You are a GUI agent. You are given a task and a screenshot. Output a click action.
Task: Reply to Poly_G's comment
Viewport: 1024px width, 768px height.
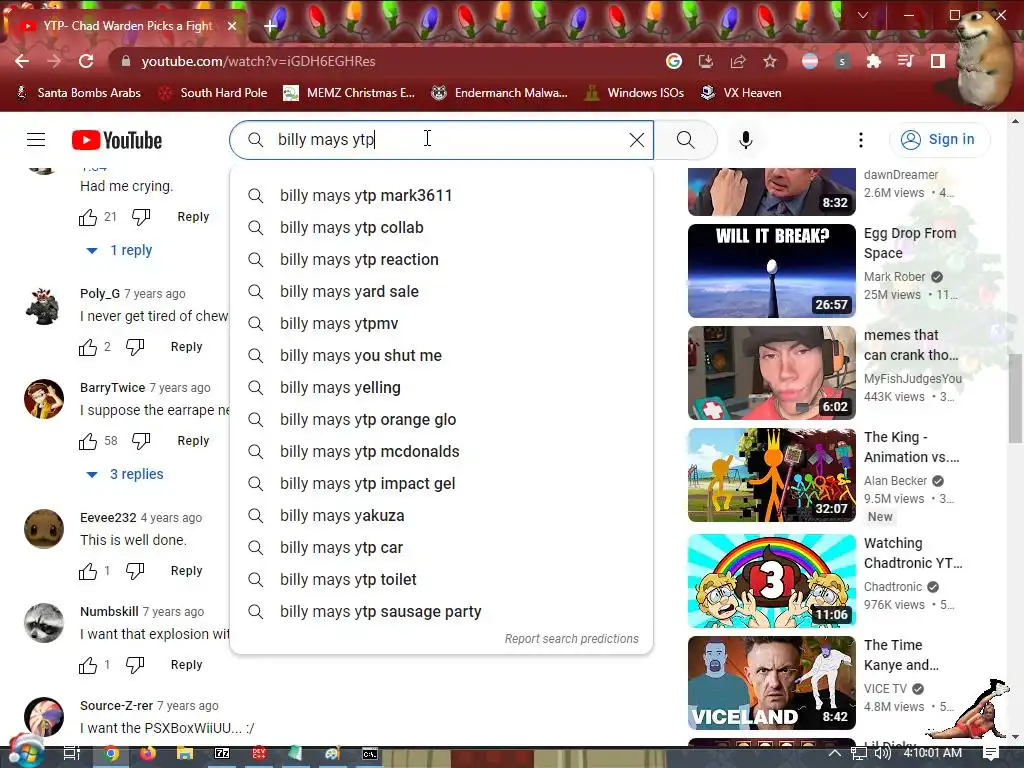point(186,347)
